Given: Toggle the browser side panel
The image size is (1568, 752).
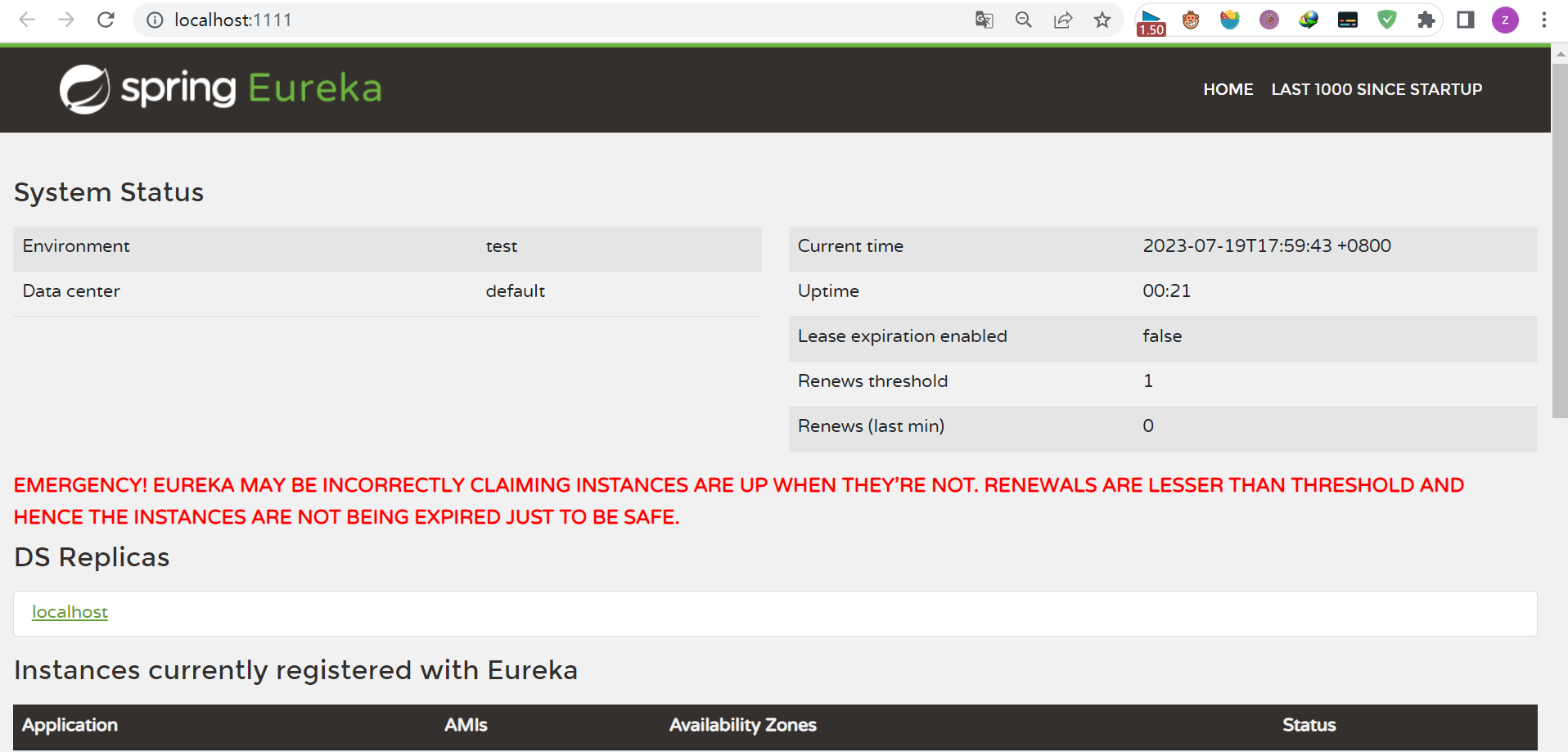Looking at the screenshot, I should coord(1466,20).
